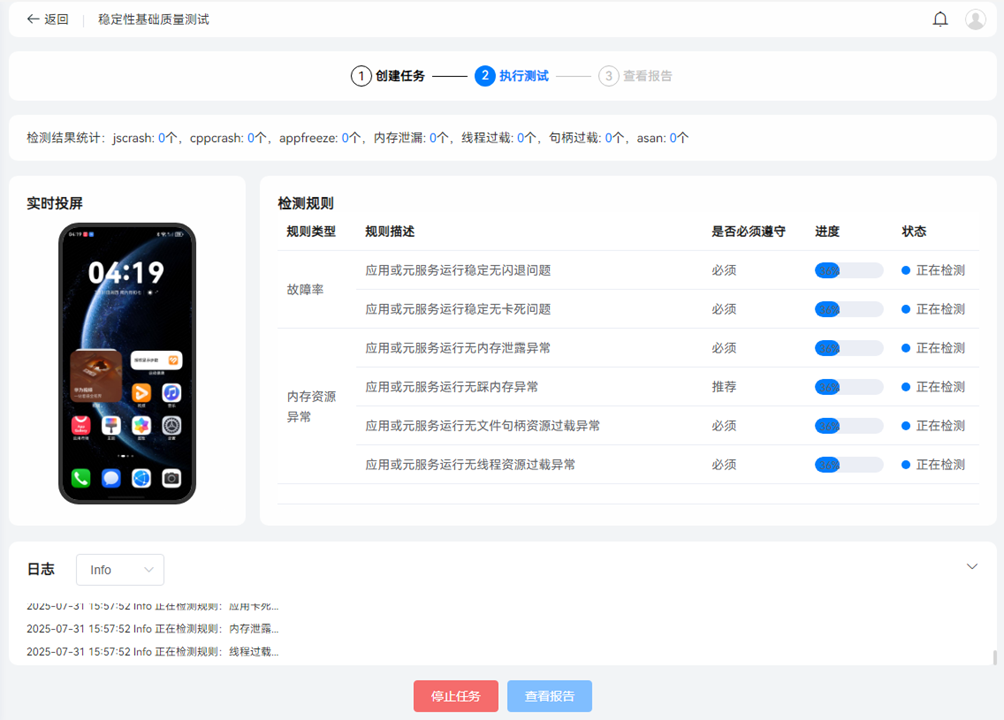The image size is (1004, 720).
Task: Tap the Camera app icon in the phone dock
Action: (x=172, y=478)
